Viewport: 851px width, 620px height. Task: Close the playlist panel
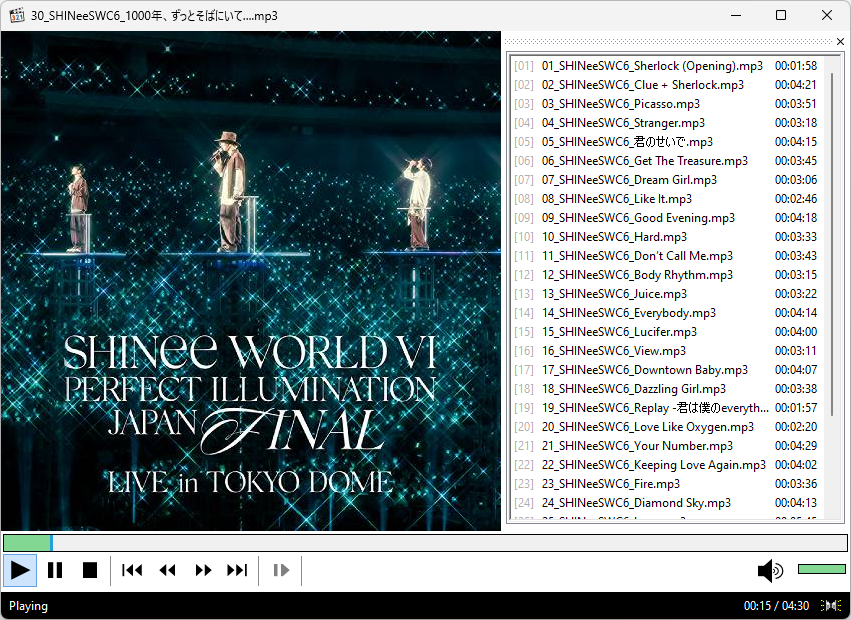tap(840, 41)
